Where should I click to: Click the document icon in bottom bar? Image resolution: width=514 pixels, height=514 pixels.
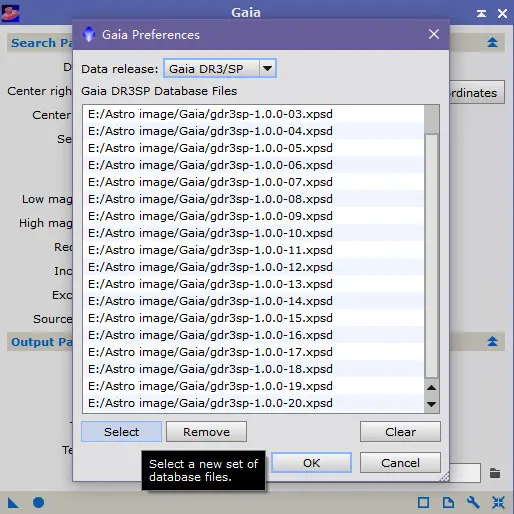[x=448, y=502]
